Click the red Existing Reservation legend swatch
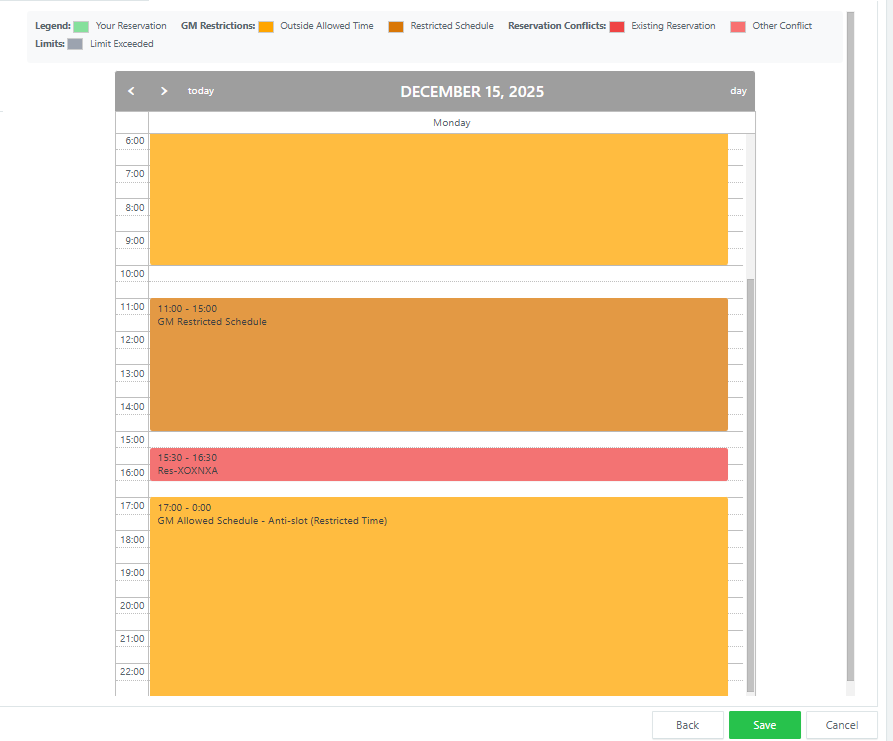This screenshot has height=741, width=893. (x=617, y=26)
